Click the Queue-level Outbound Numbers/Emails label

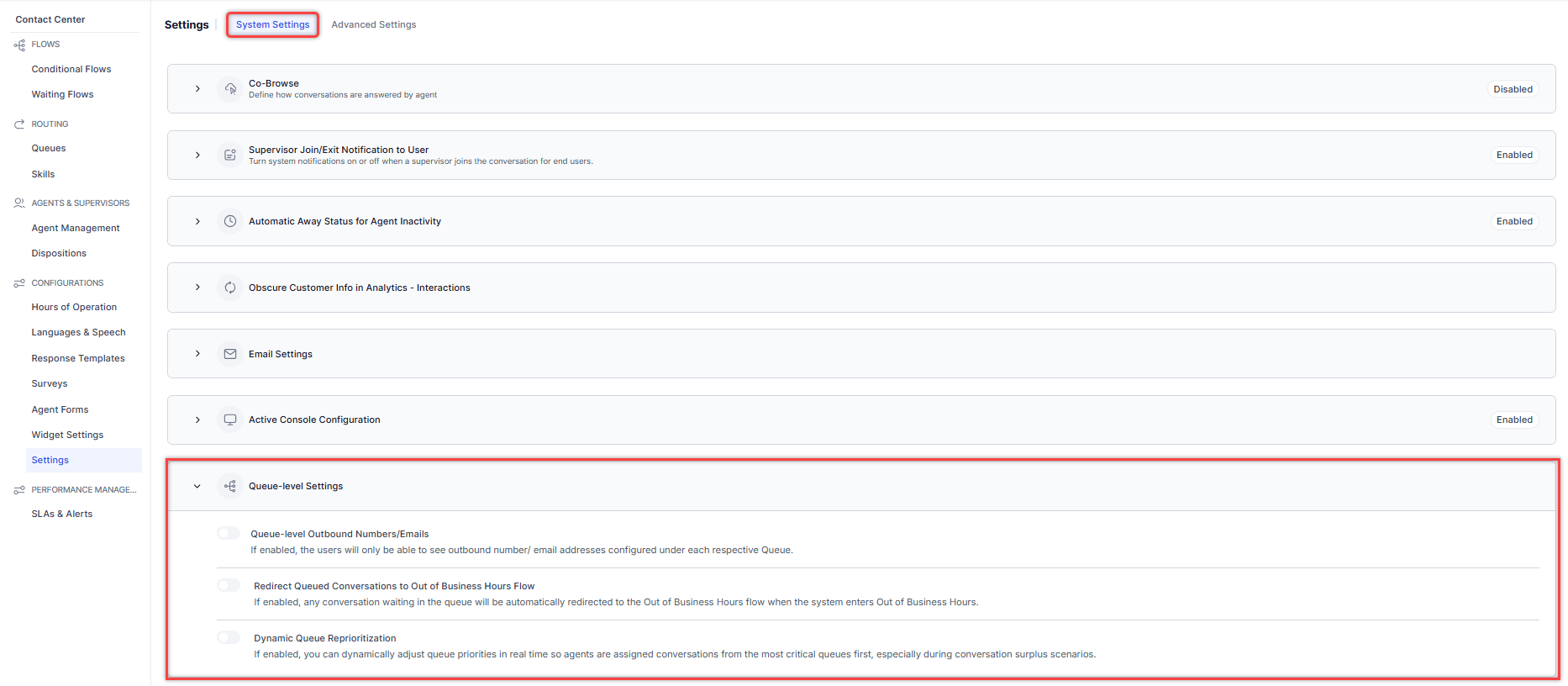point(339,534)
